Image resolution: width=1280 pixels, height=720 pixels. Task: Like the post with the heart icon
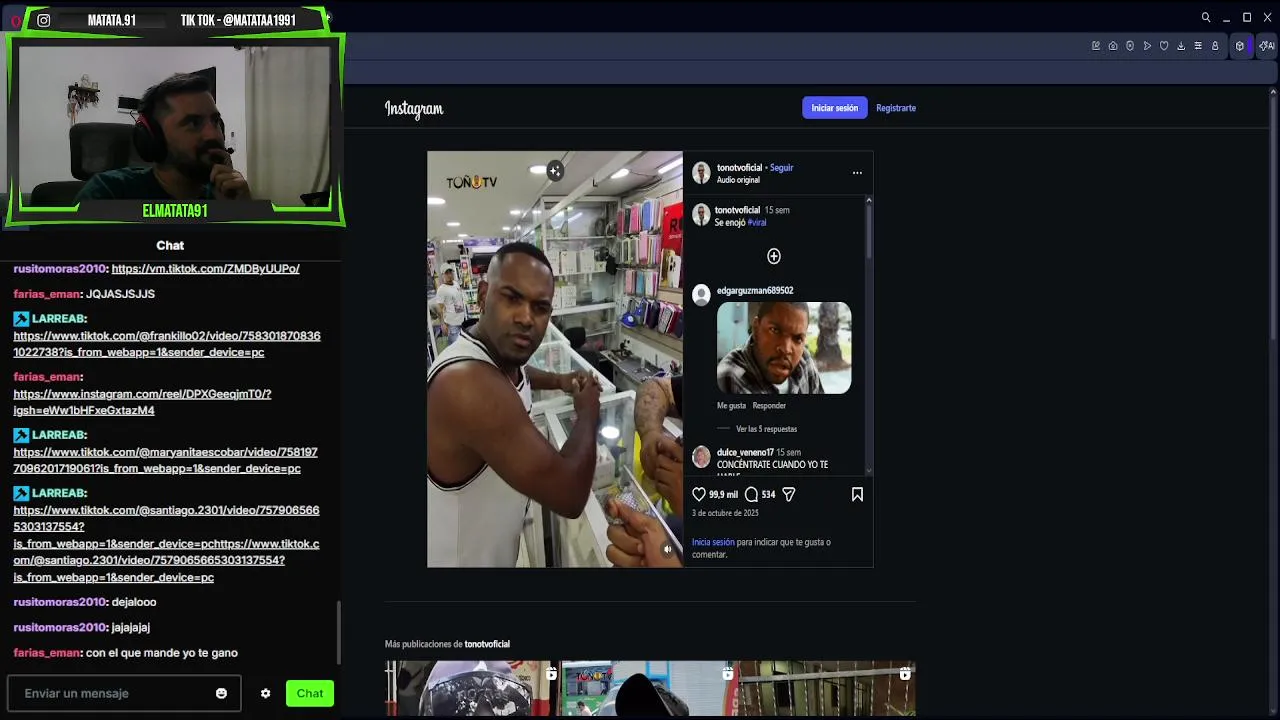[699, 494]
